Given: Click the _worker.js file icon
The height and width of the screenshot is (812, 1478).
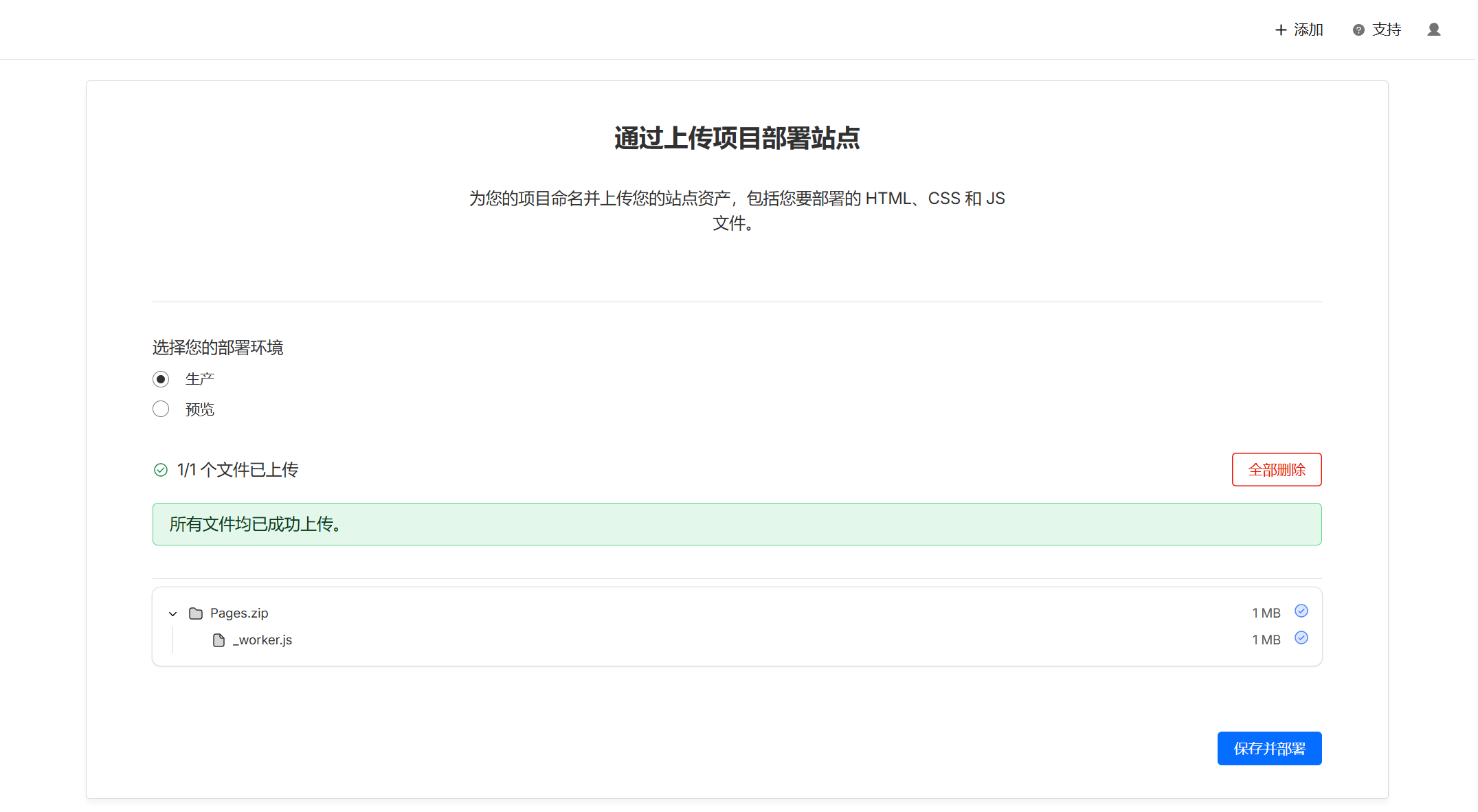Looking at the screenshot, I should (219, 640).
